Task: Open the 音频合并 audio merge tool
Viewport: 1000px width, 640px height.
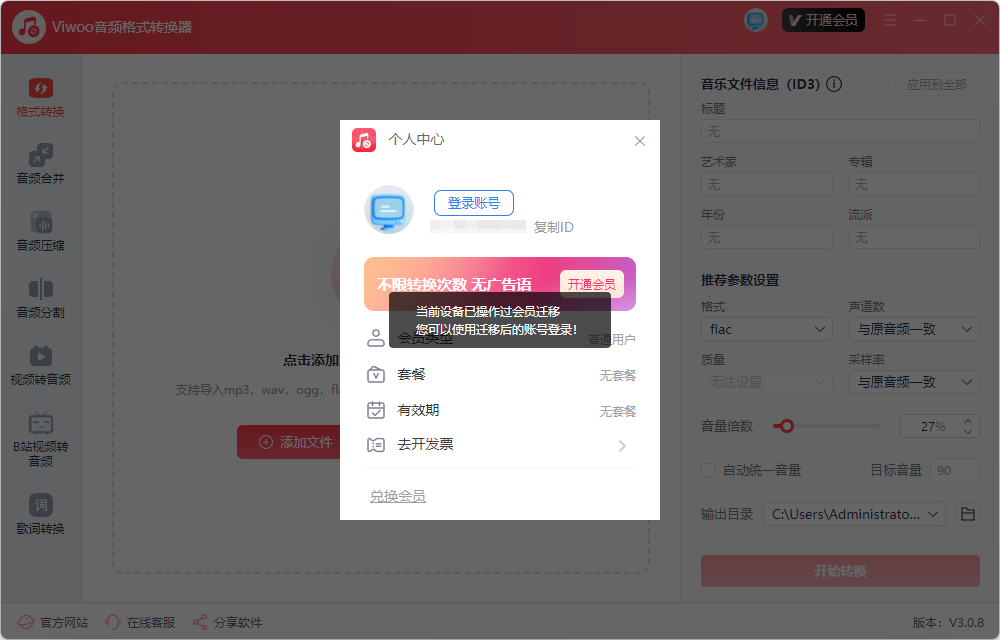Action: (39, 164)
